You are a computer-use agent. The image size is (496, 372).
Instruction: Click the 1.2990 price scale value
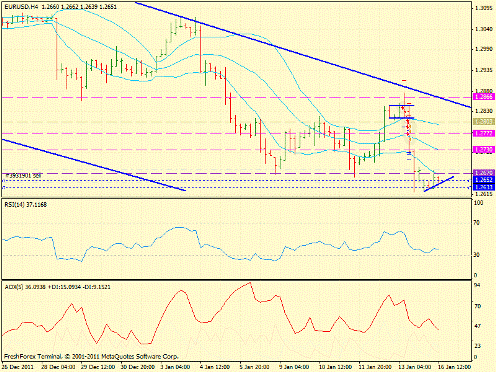tap(484, 49)
